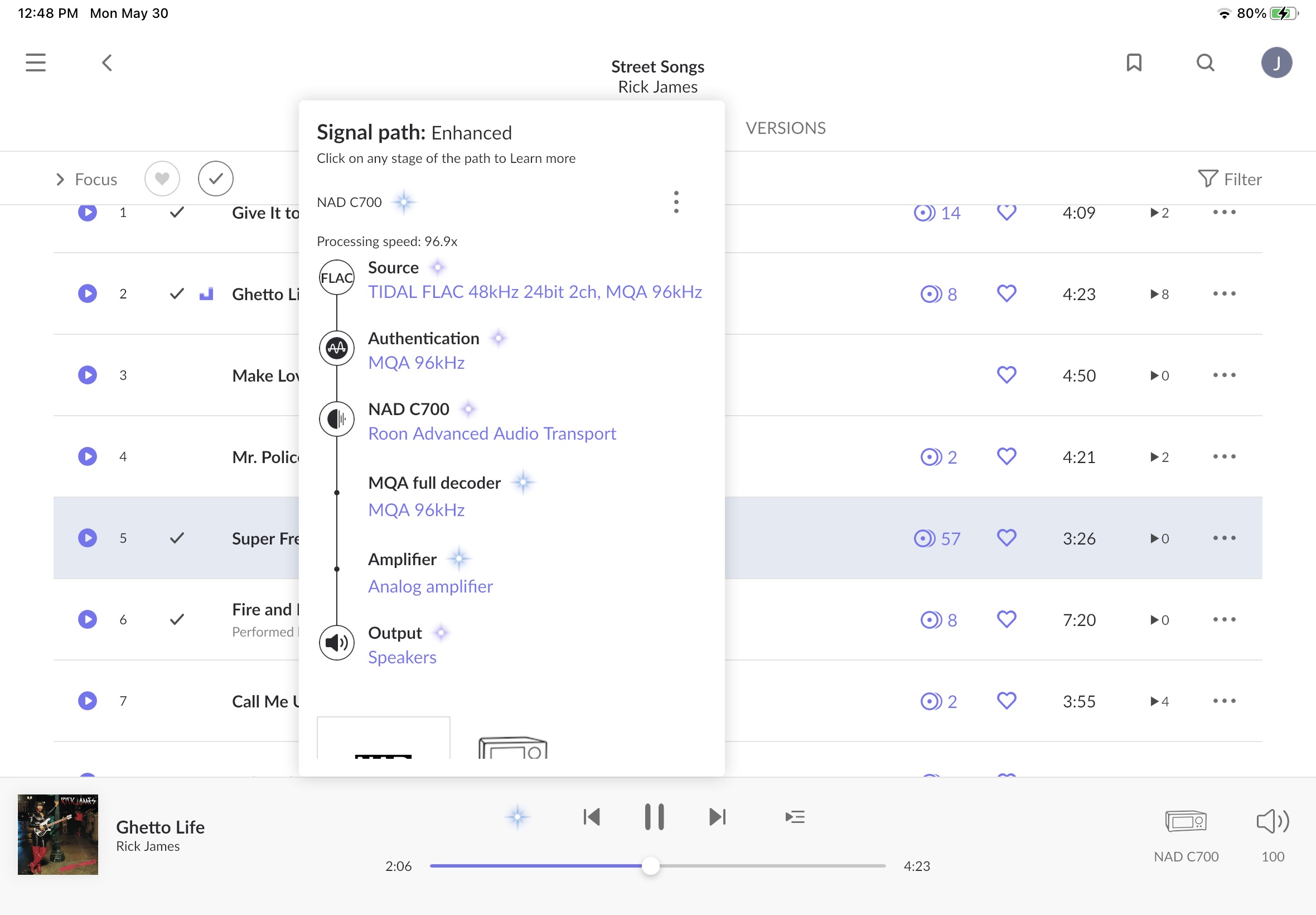This screenshot has width=1316, height=915.
Task: Skip to next track
Action: pos(717,817)
